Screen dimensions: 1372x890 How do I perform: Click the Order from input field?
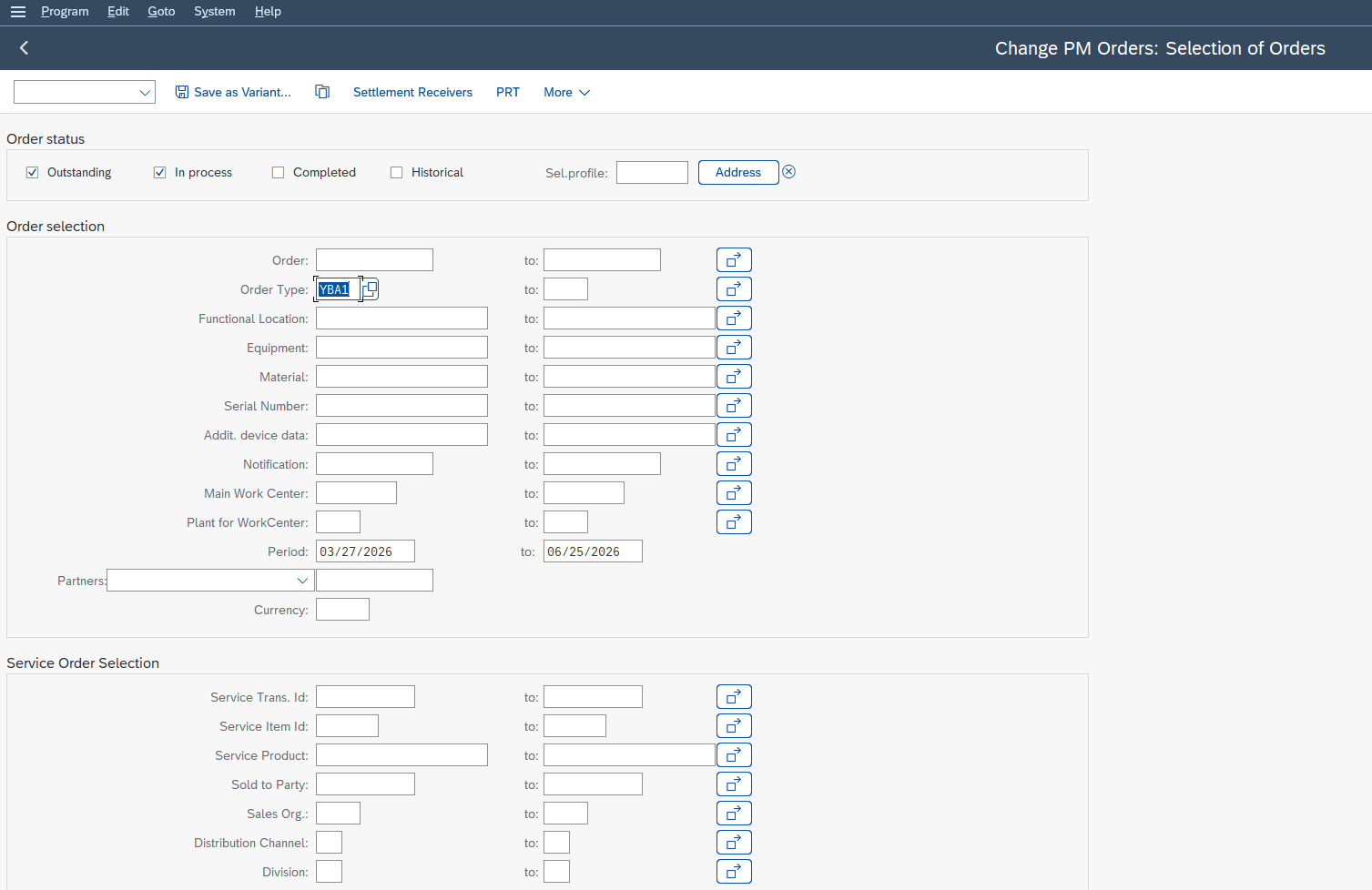coord(374,260)
